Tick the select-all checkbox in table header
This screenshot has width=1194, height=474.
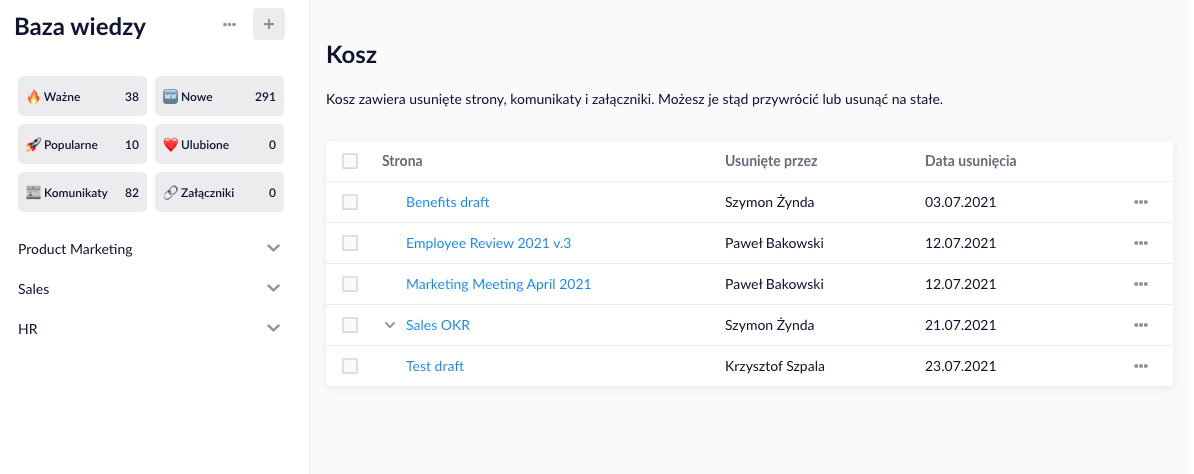click(350, 161)
